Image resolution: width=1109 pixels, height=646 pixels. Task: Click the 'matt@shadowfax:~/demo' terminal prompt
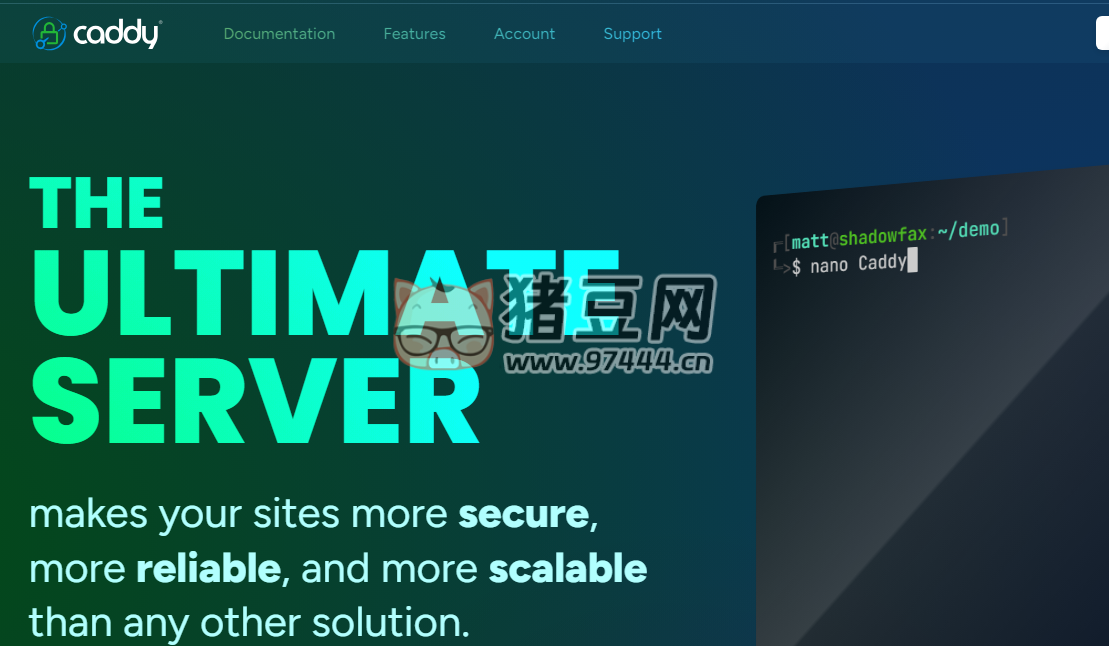pos(895,236)
